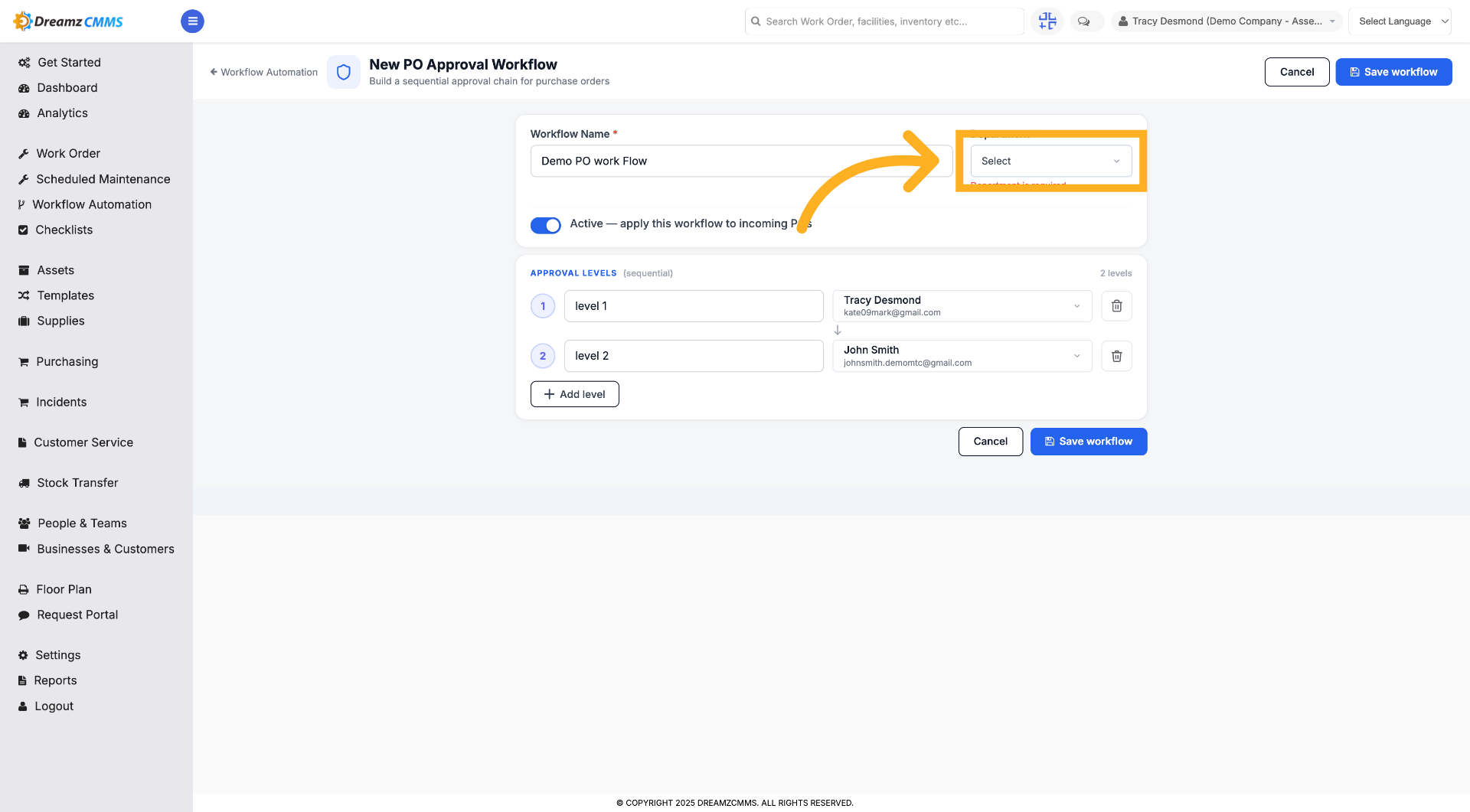
Task: Click the bottom Cancel button
Action: point(991,442)
